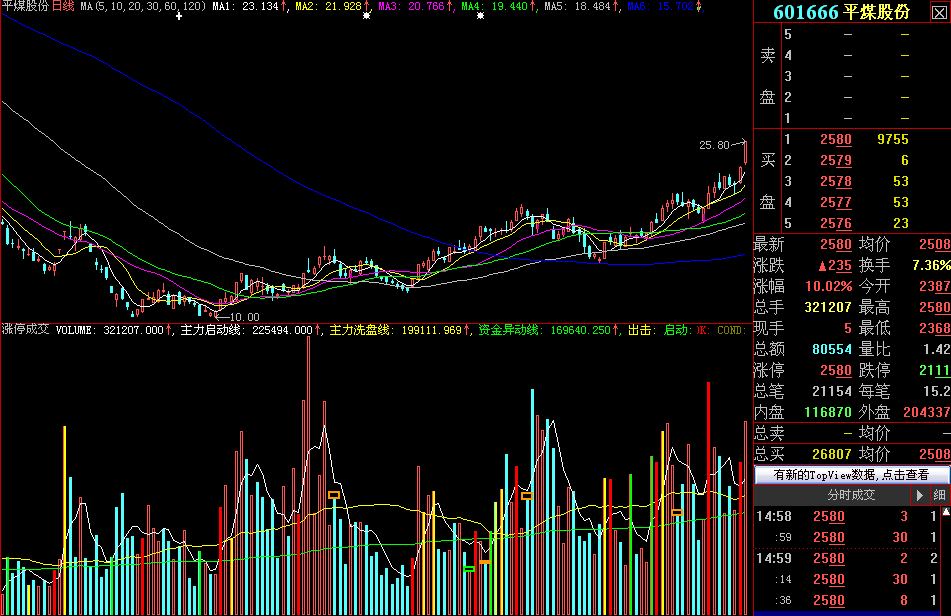951x616 pixels.
Task: Select buy level 5 price 2576
Action: pyautogui.click(x=836, y=223)
